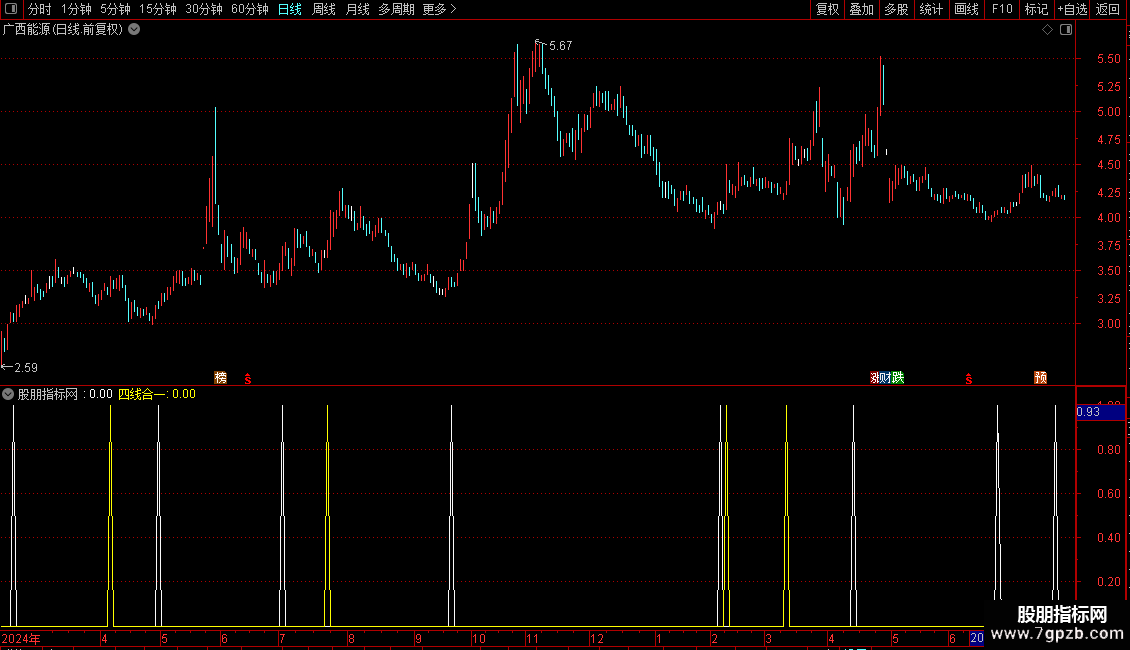The image size is (1130, 650).
Task: Click the 叠加 overlay button
Action: click(x=861, y=9)
